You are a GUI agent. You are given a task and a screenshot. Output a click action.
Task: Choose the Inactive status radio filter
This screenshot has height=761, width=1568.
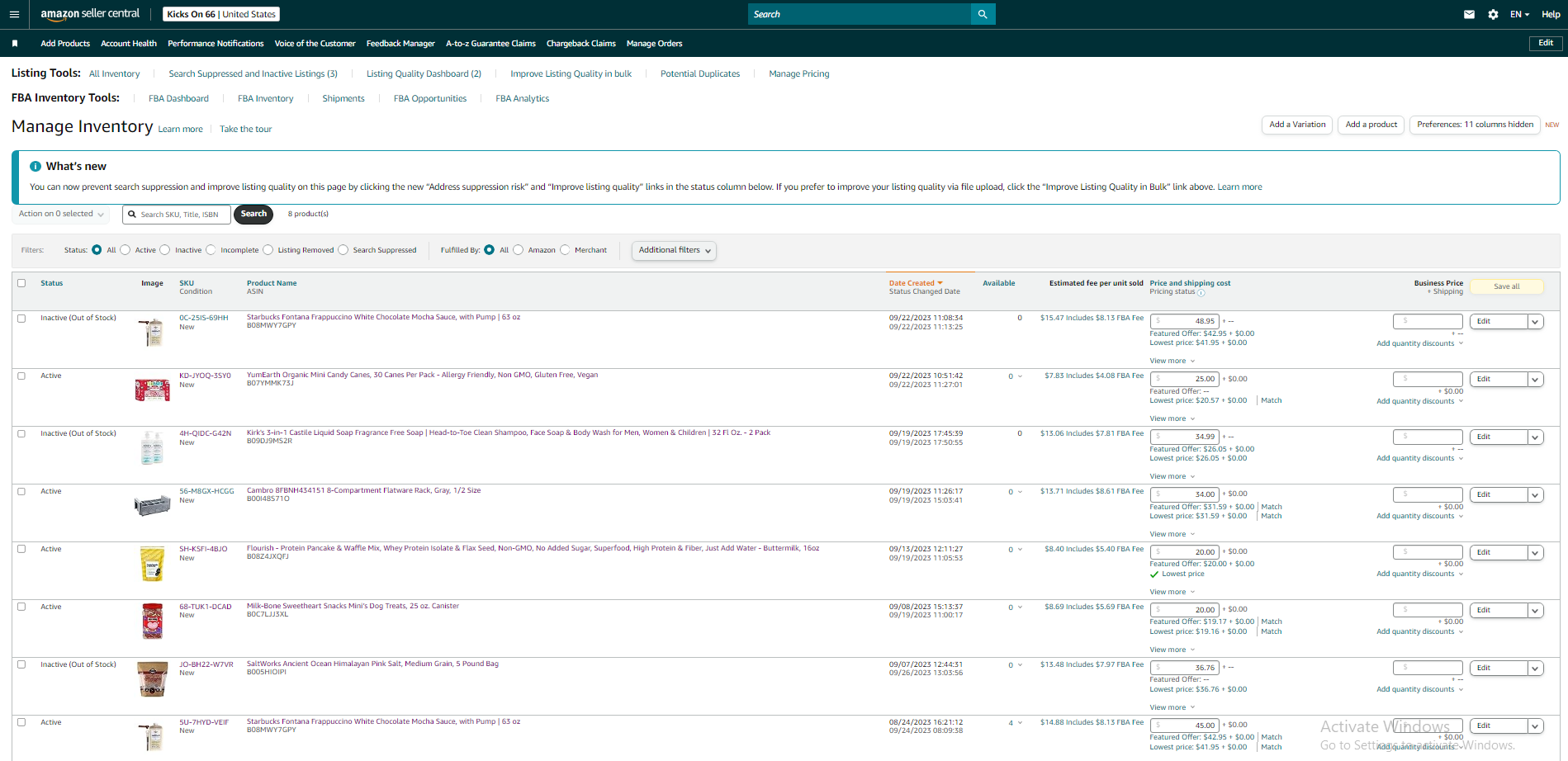point(165,250)
